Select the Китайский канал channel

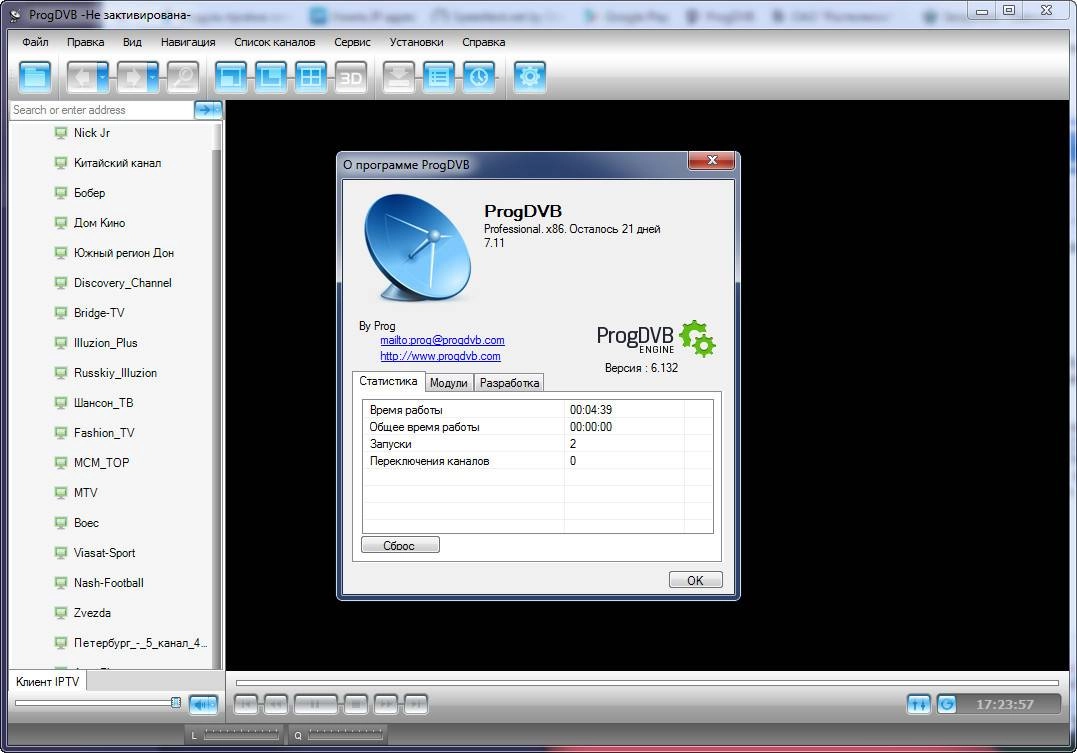tap(117, 163)
